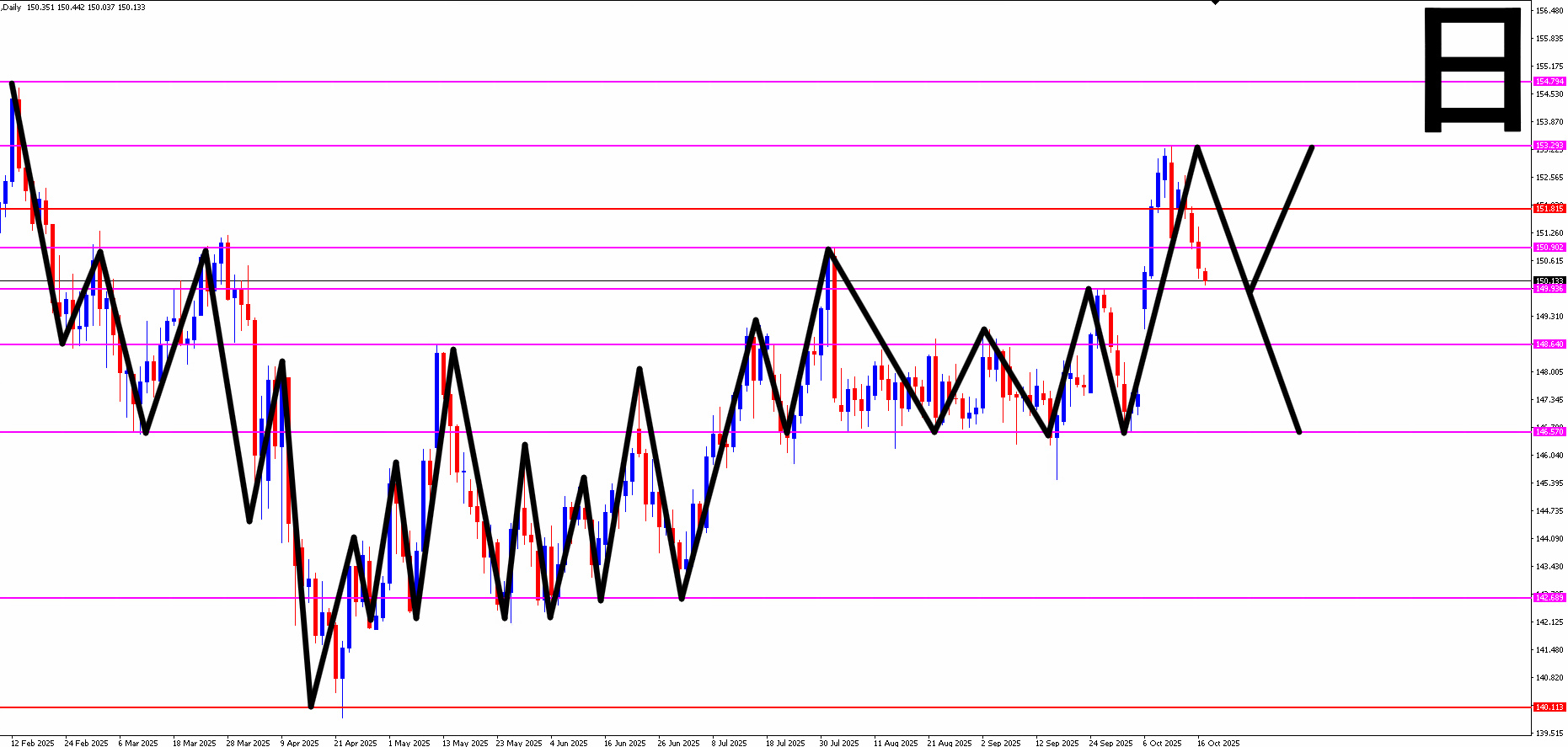Click the current price 150.133 label
Image resolution: width=1568 pixels, height=747 pixels.
(1549, 280)
